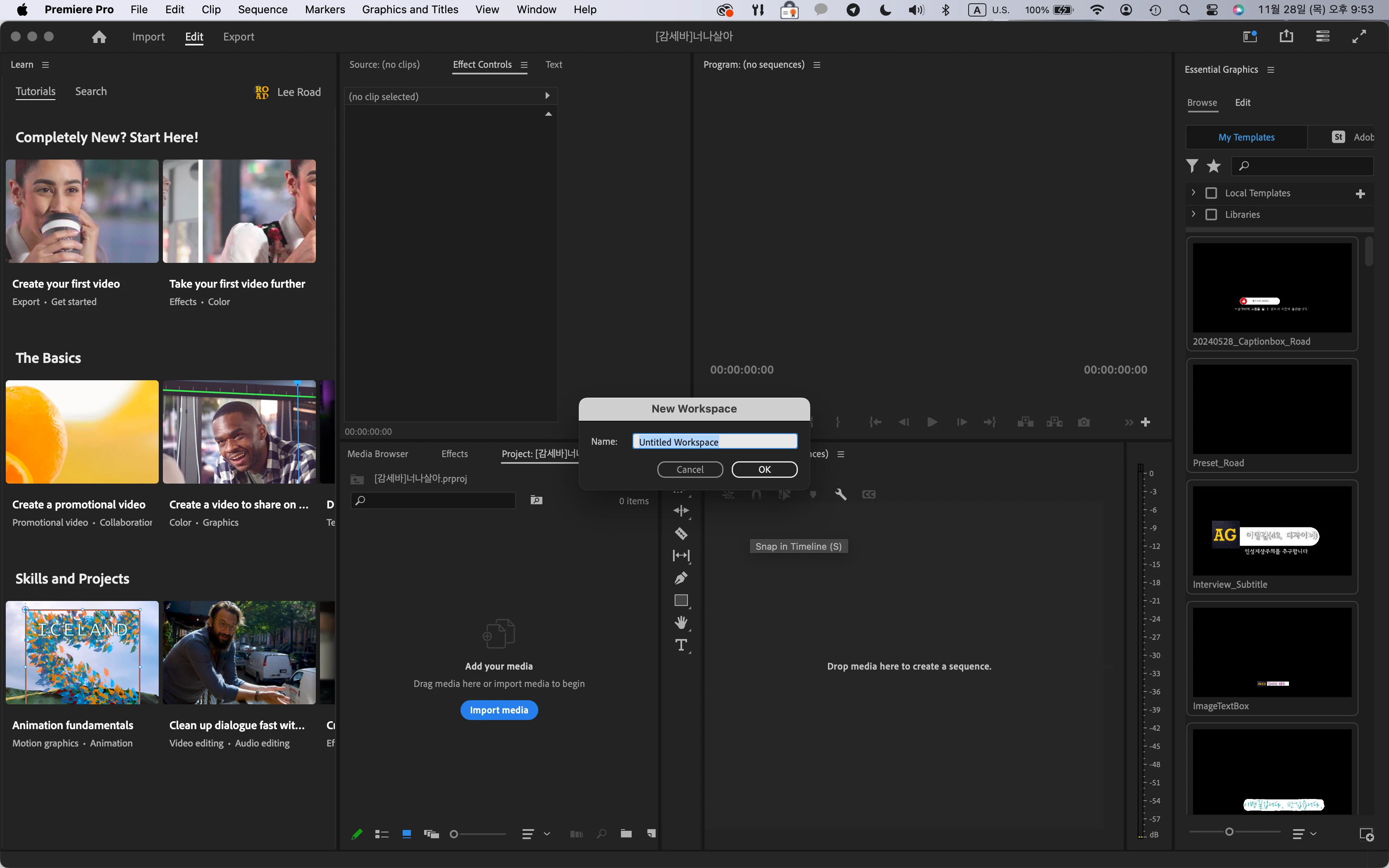Toggle the favorites star filter
The width and height of the screenshot is (1389, 868).
pos(1213,166)
